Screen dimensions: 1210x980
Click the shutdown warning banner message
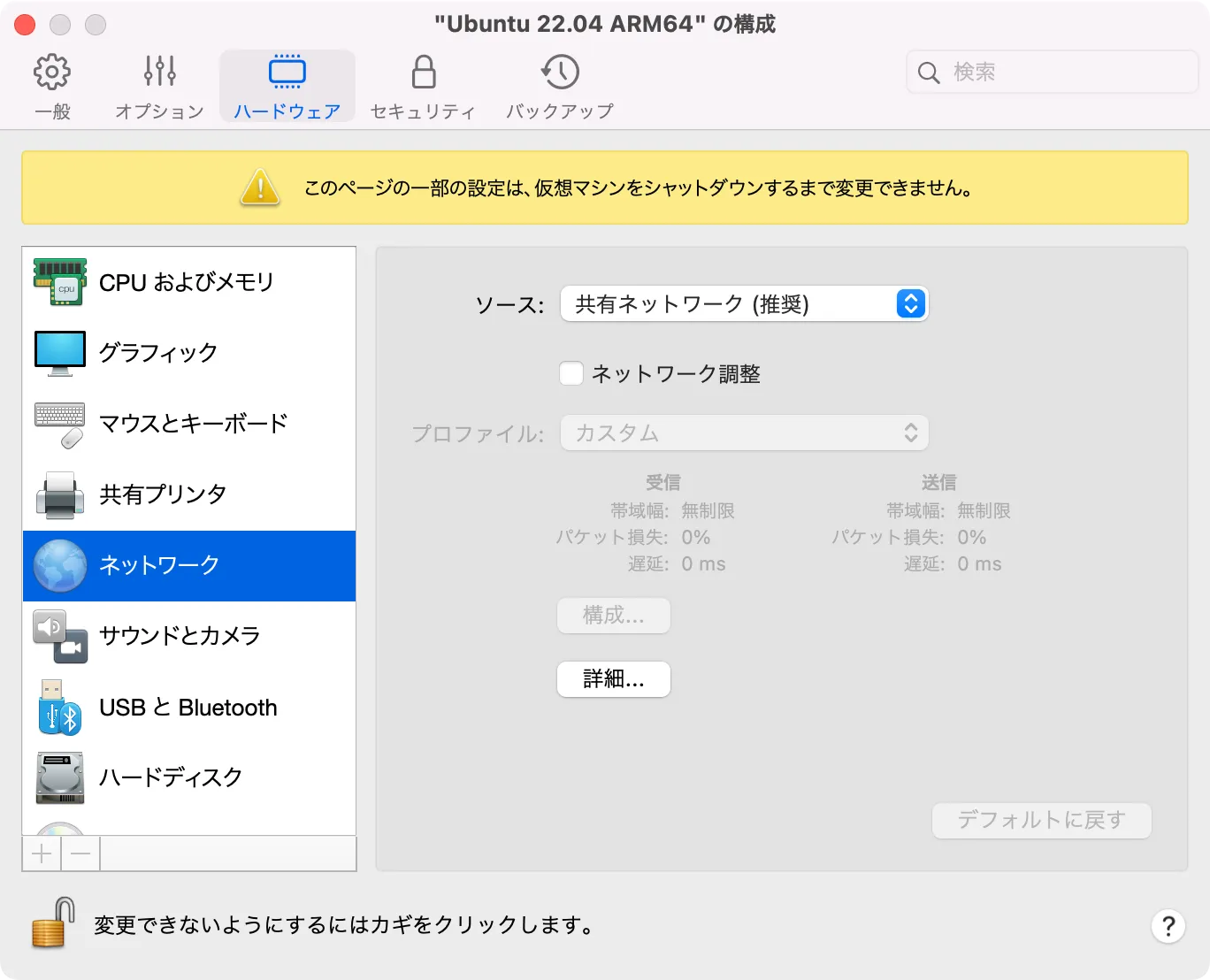639,188
